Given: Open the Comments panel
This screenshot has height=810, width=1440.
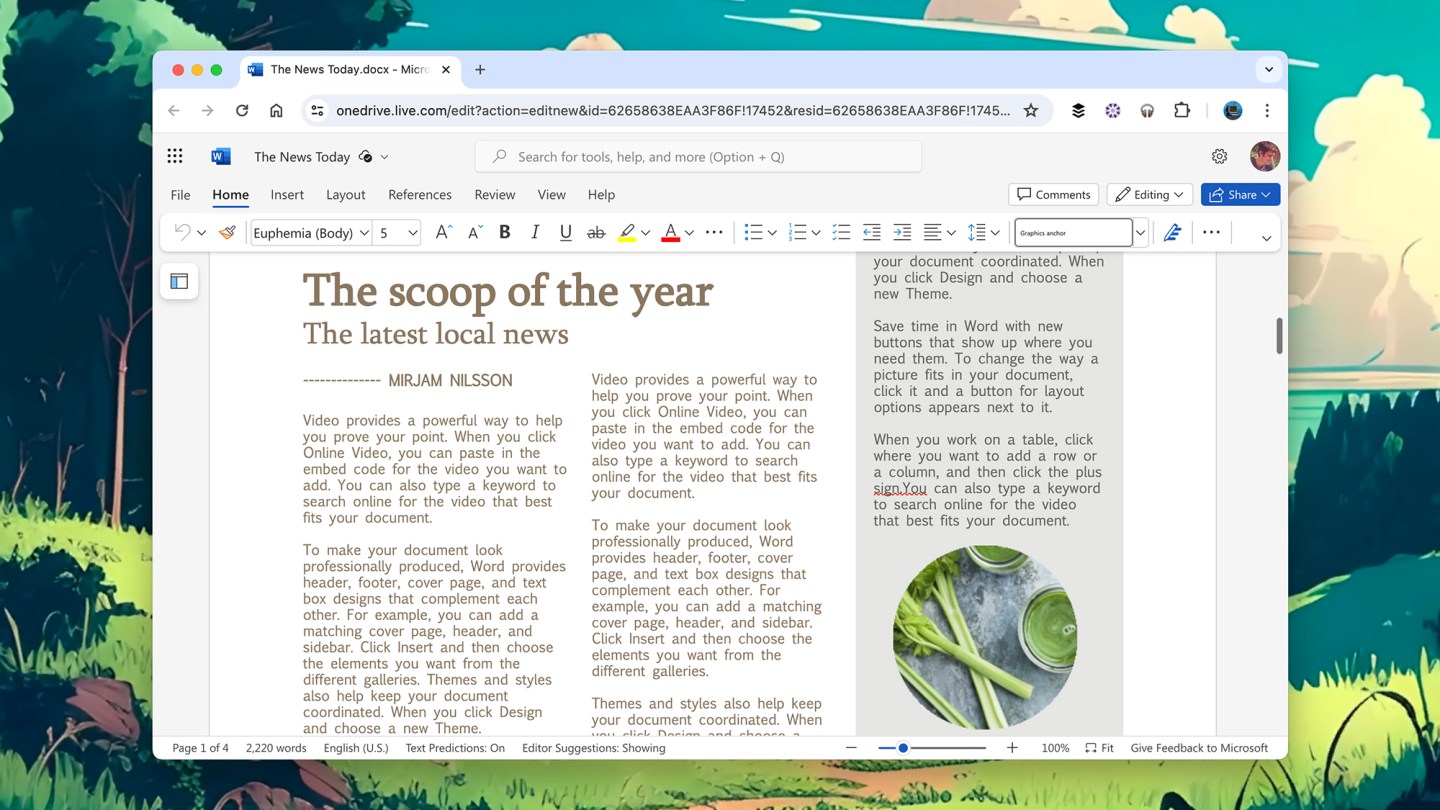Looking at the screenshot, I should click(x=1053, y=194).
